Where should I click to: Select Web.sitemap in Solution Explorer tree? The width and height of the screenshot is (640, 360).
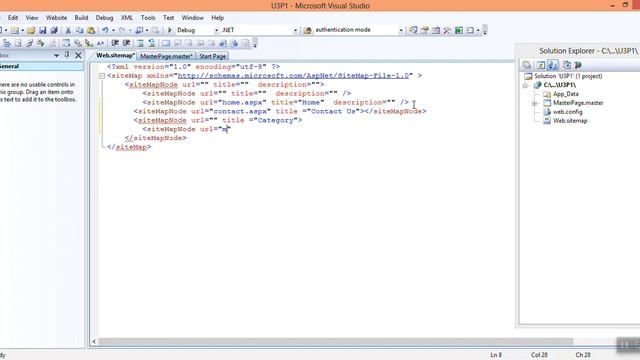point(570,121)
